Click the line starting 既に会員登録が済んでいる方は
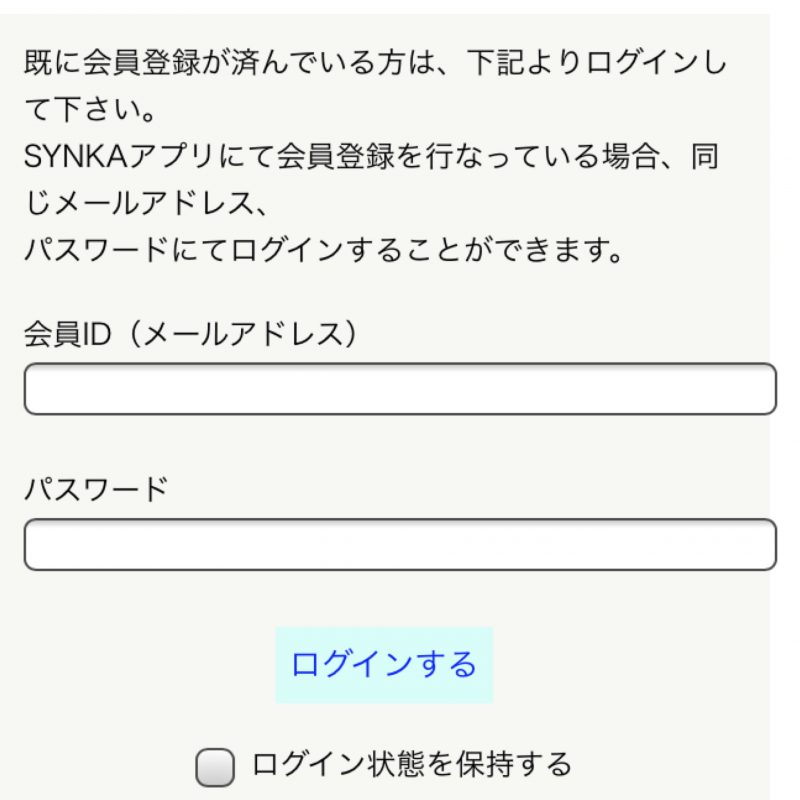Image resolution: width=800 pixels, height=800 pixels. point(375,64)
